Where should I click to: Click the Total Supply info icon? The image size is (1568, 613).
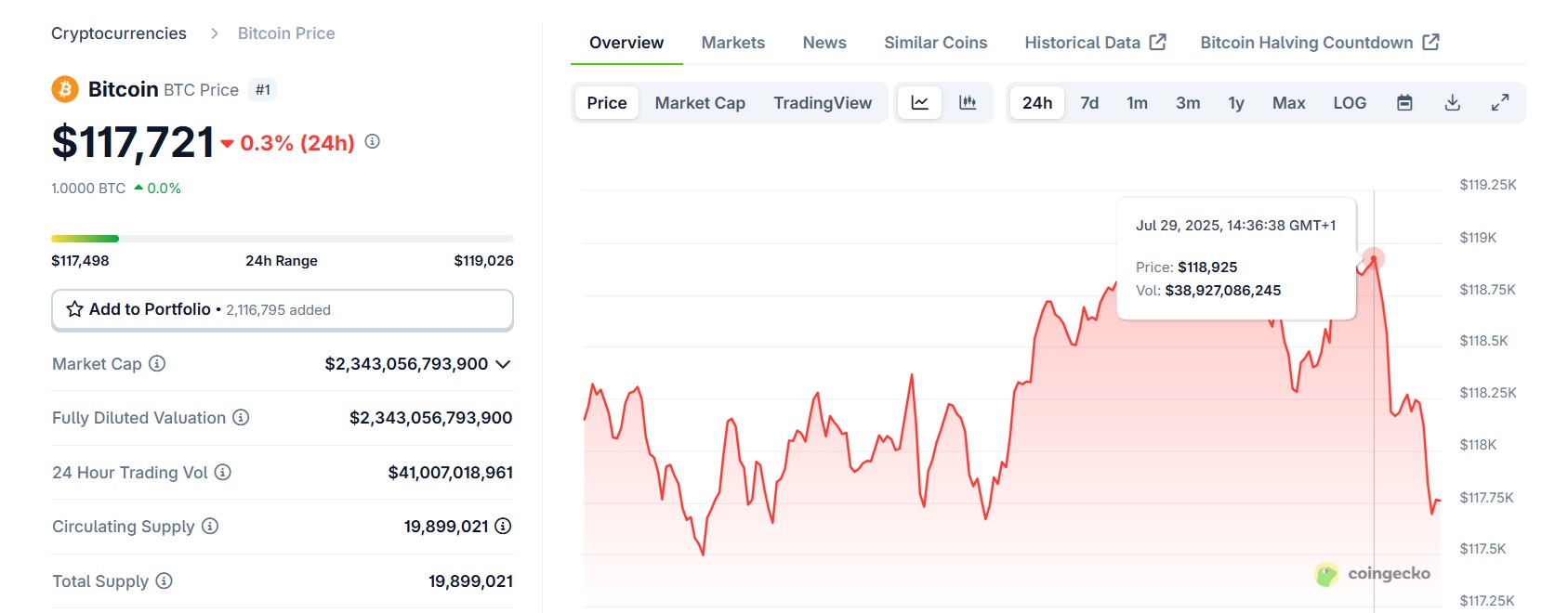(164, 580)
